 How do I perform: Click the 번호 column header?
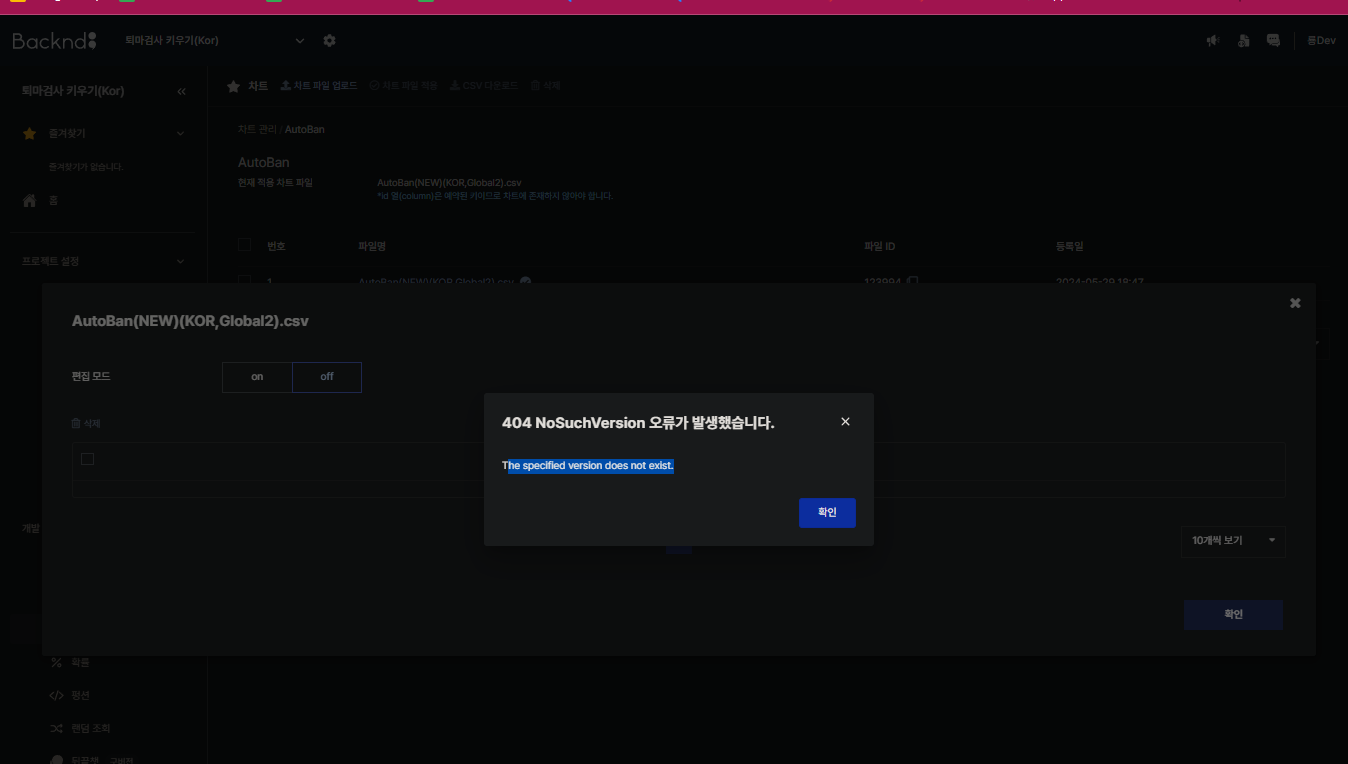[x=276, y=246]
